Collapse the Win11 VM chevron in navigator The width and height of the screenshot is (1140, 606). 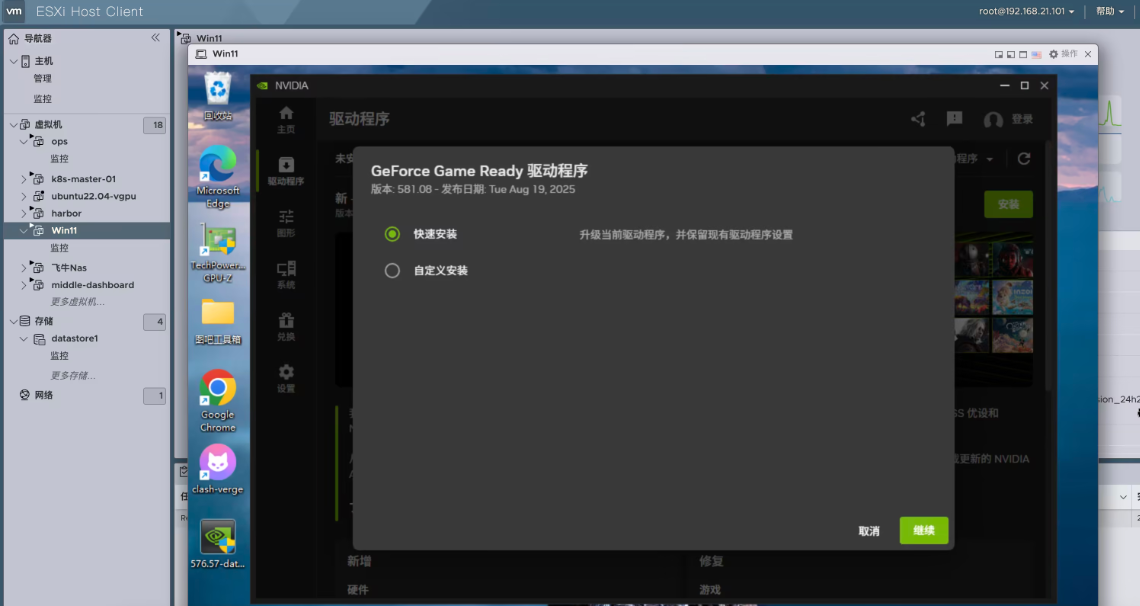pos(24,230)
